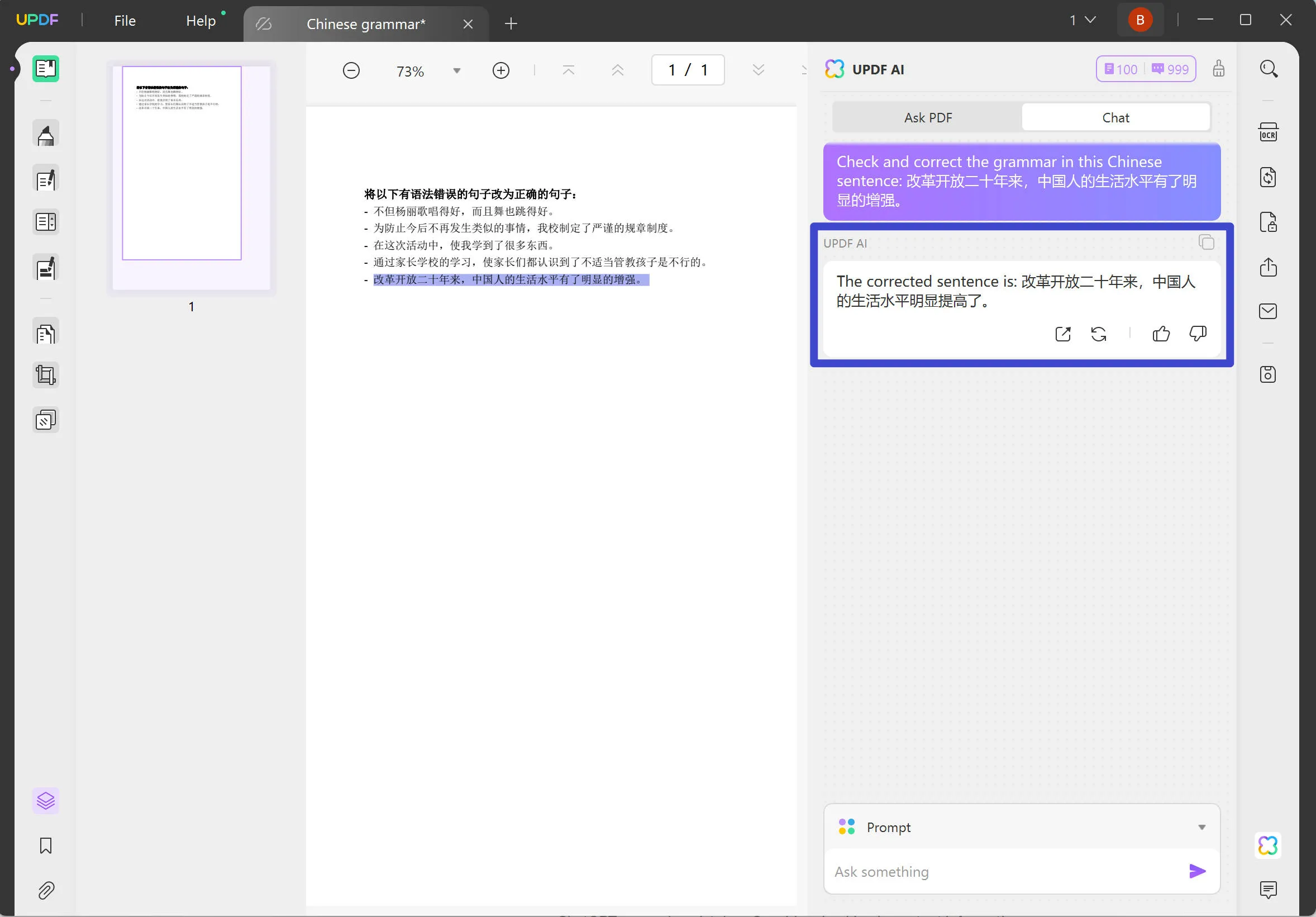This screenshot has width=1316, height=917.
Task: Click the thumbs down icon on AI response
Action: pyautogui.click(x=1198, y=334)
